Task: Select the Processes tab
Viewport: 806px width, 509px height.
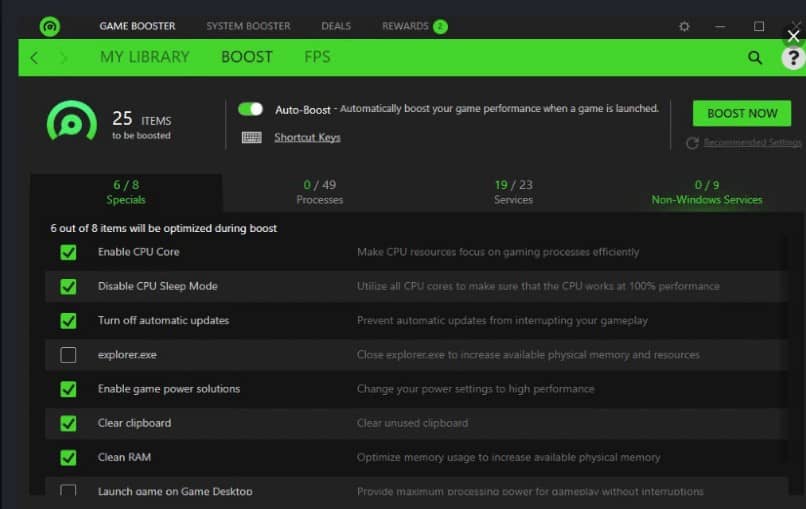Action: [320, 192]
